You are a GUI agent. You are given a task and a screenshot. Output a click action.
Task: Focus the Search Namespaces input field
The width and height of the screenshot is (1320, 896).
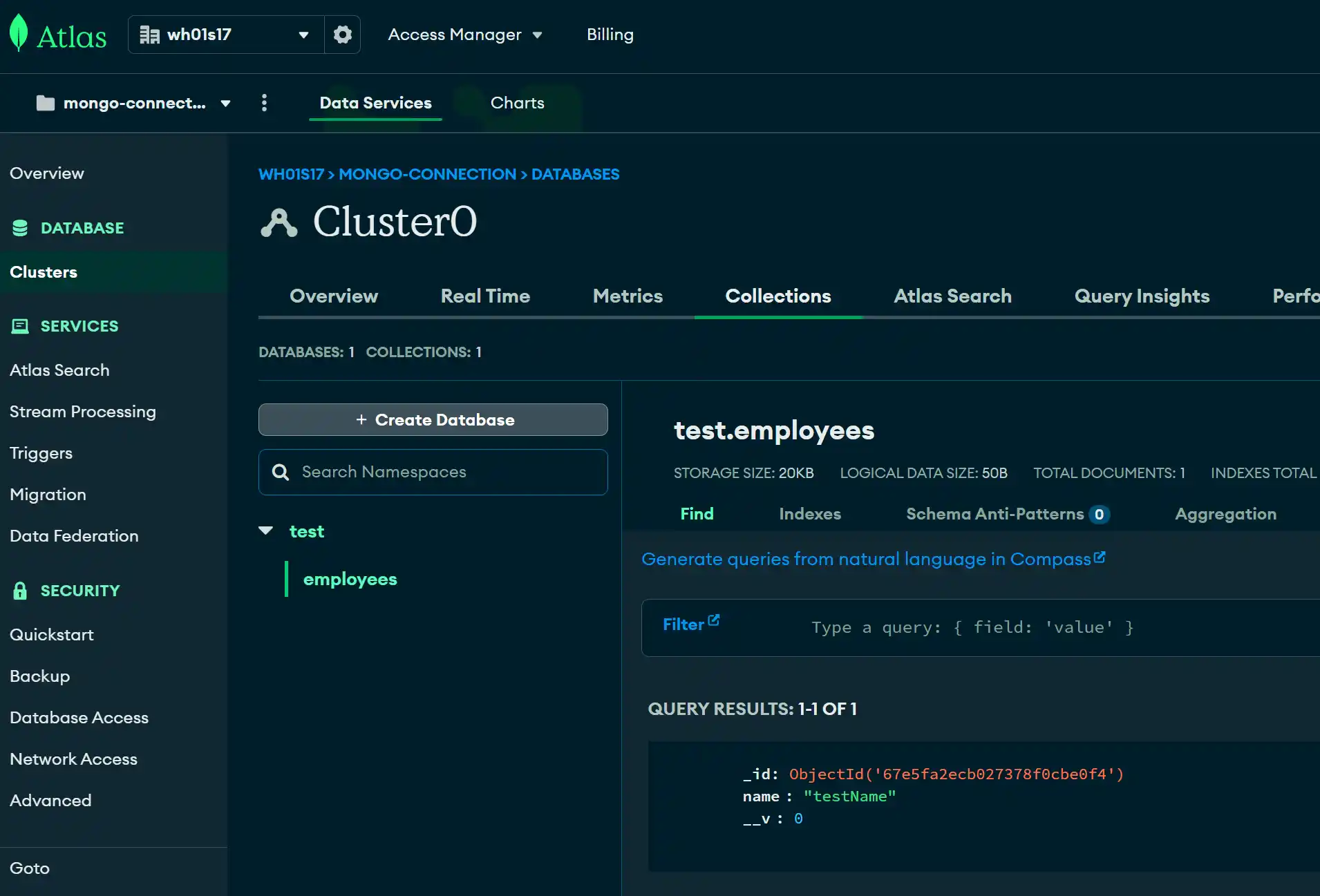click(433, 472)
